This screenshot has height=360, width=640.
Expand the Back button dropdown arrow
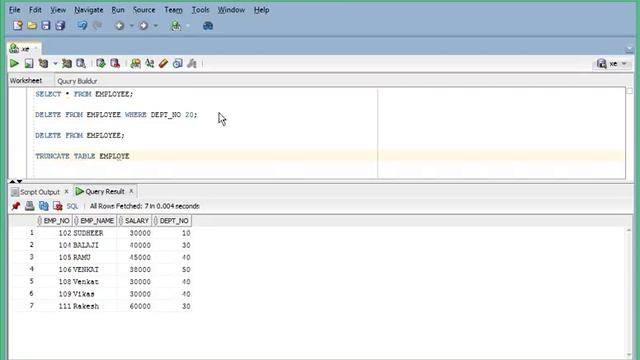coord(131,26)
